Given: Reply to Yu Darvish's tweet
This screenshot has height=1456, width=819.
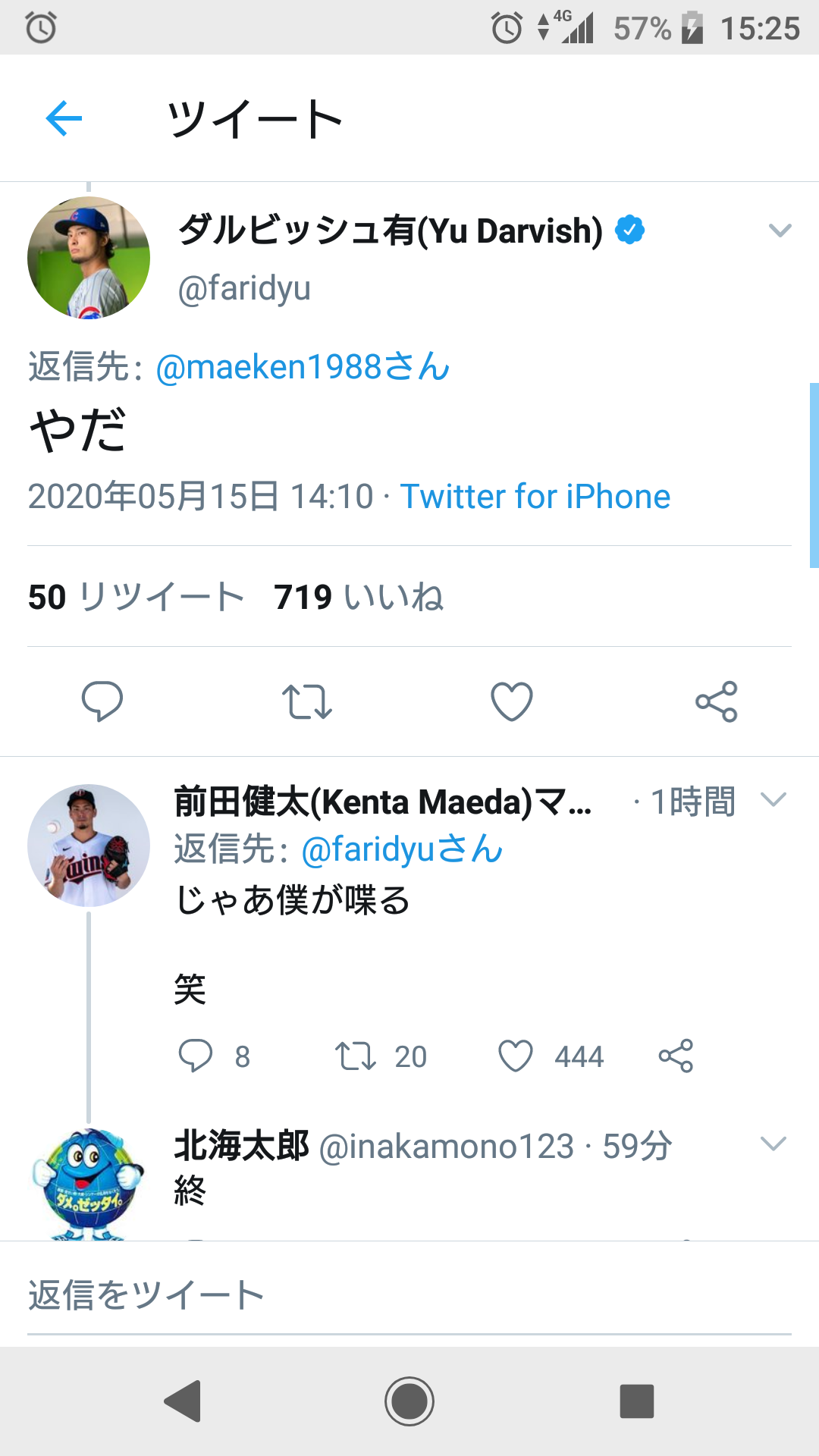Looking at the screenshot, I should 102,701.
